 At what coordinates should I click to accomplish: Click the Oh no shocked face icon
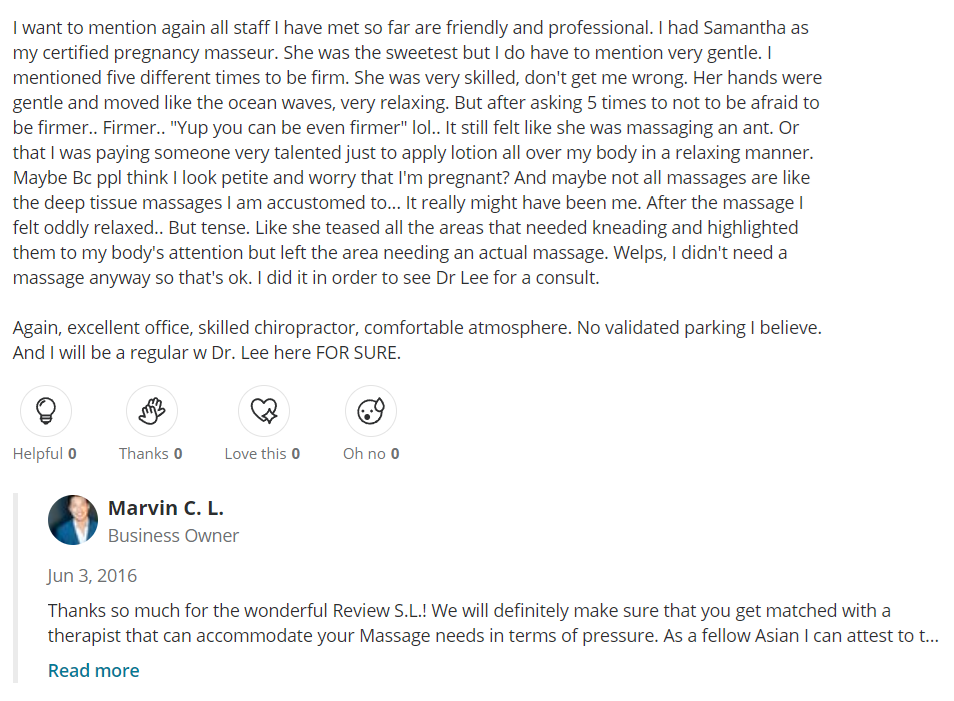point(371,411)
